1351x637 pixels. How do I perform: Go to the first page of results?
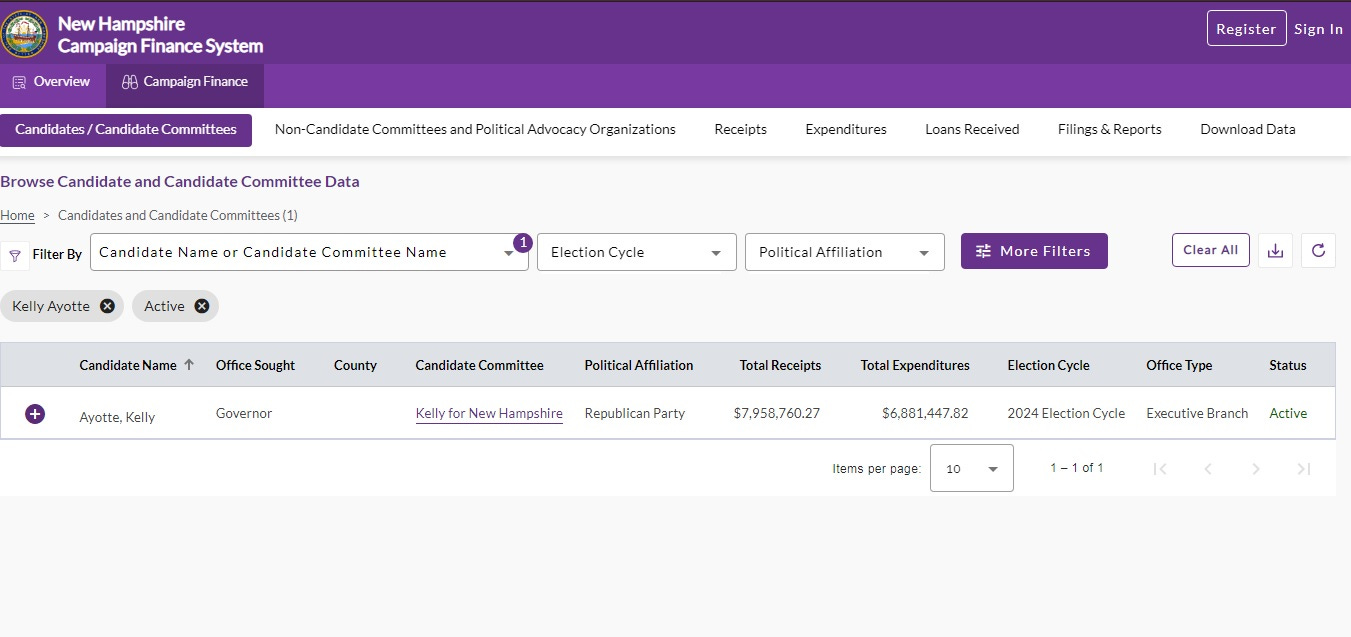1160,468
